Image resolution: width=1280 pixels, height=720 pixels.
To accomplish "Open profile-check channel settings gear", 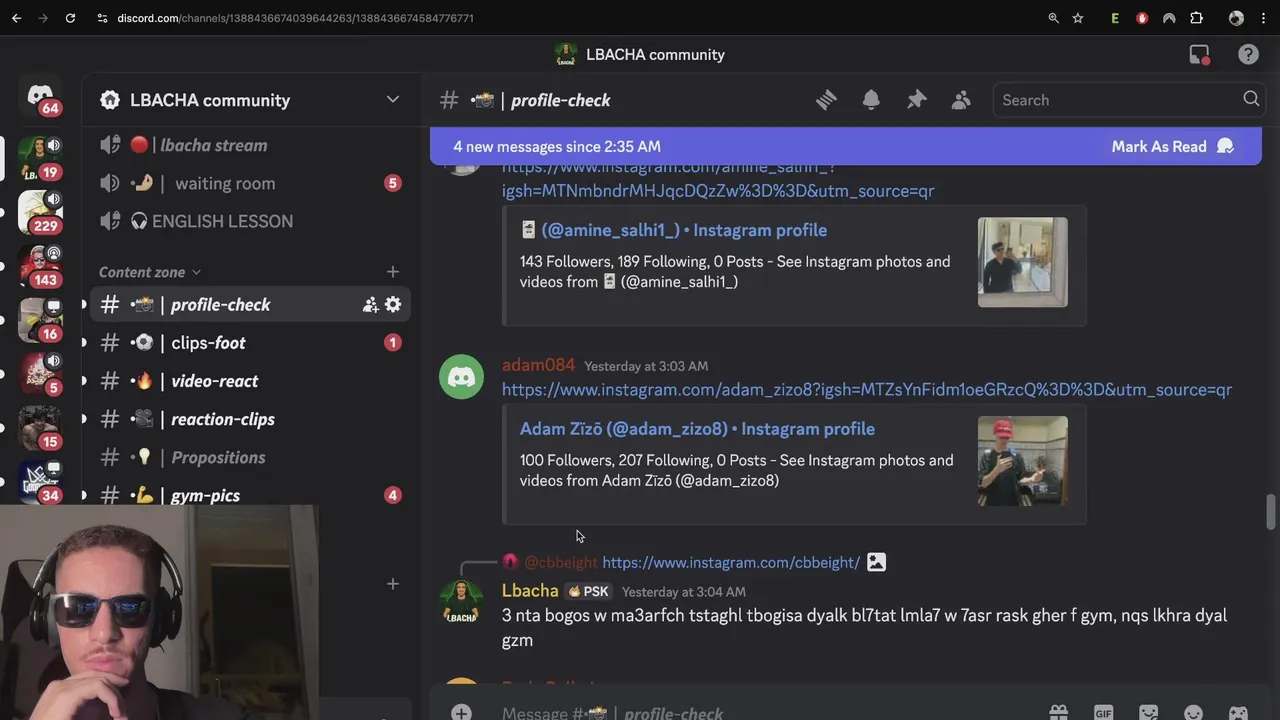I will click(393, 304).
